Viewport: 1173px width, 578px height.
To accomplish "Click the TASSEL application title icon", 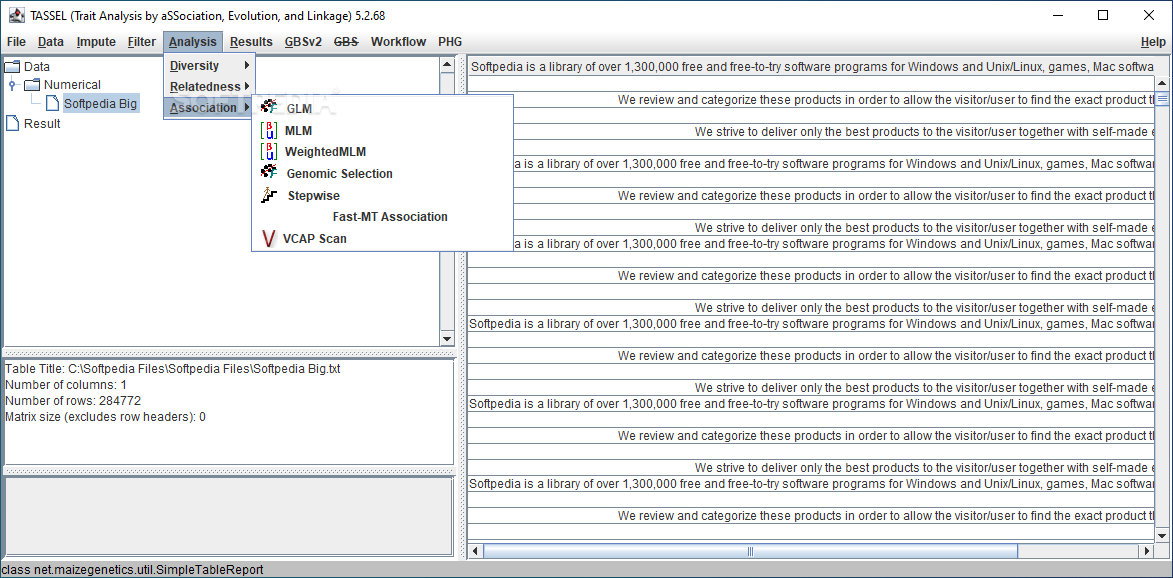I will pyautogui.click(x=16, y=15).
